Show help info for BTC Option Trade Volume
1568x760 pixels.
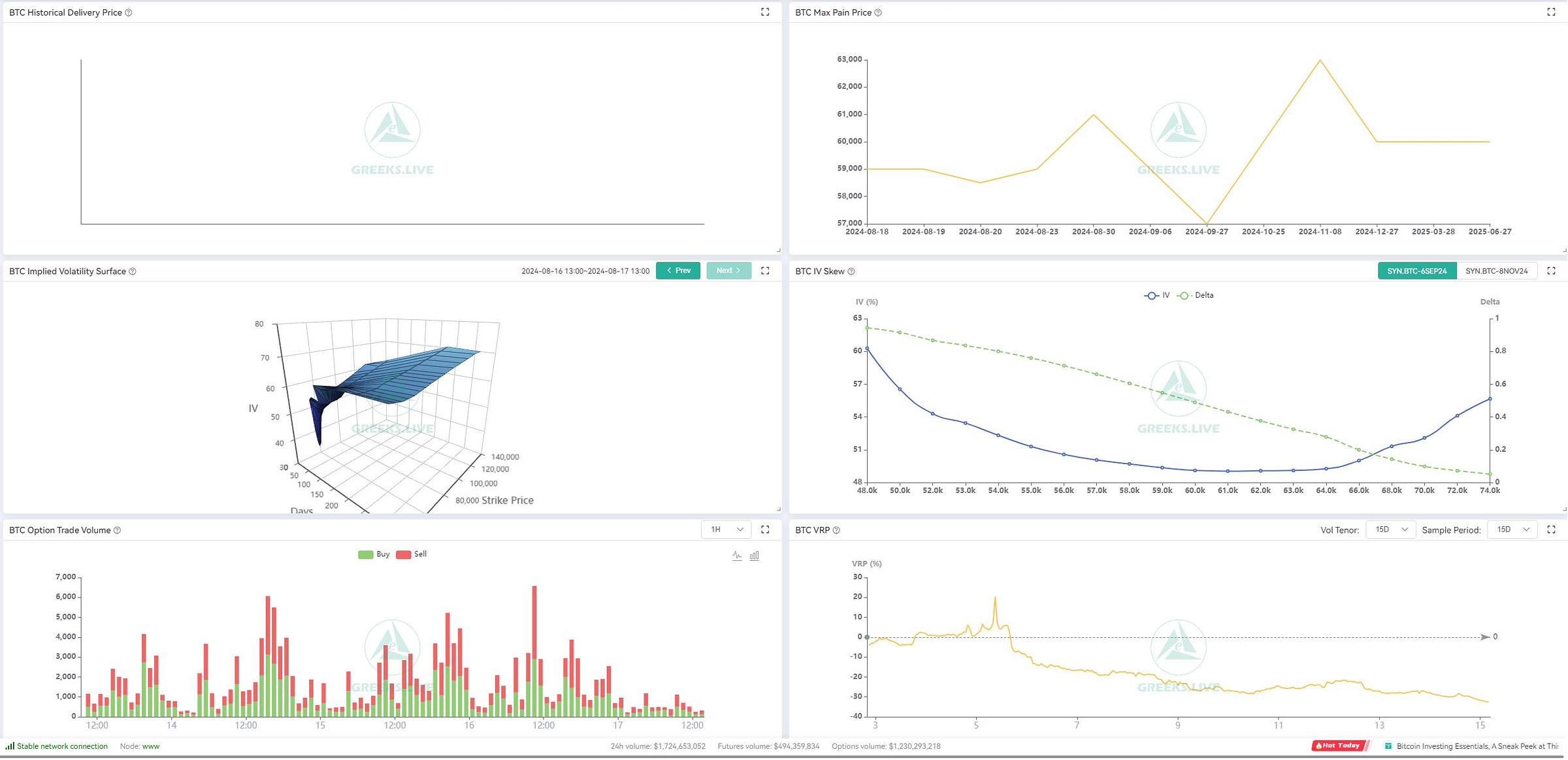(118, 530)
